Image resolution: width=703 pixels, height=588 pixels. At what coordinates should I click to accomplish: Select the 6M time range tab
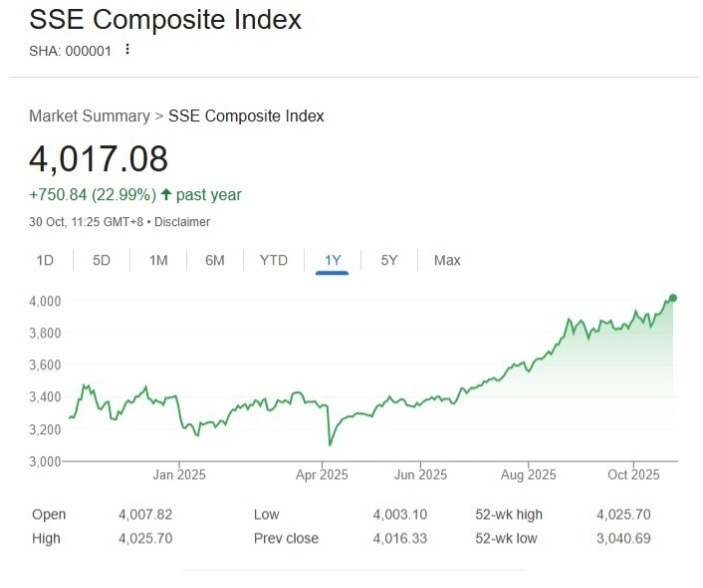tap(215, 260)
